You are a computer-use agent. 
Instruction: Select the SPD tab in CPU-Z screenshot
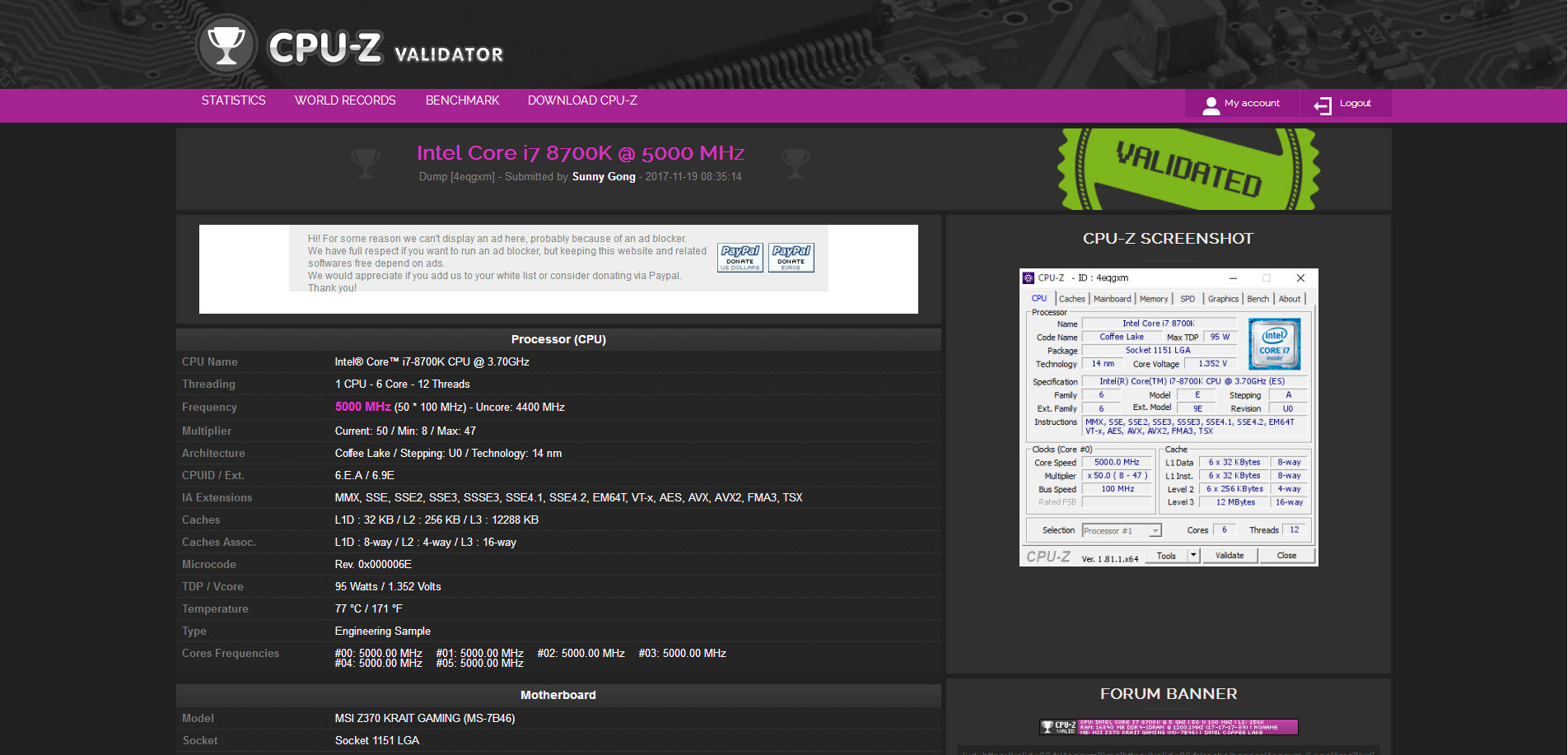[x=1188, y=299]
